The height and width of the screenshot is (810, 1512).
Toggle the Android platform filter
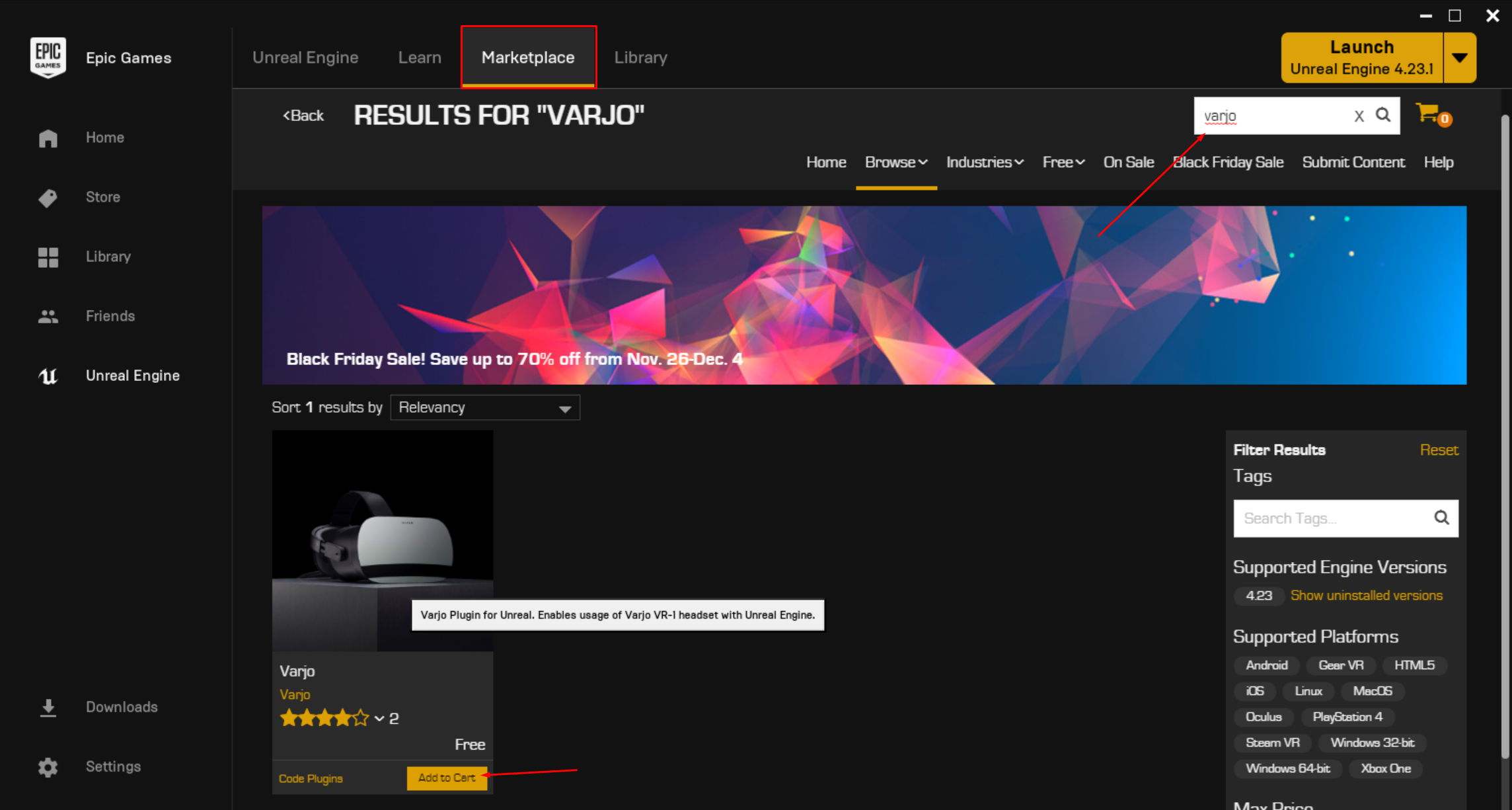[x=1266, y=665]
